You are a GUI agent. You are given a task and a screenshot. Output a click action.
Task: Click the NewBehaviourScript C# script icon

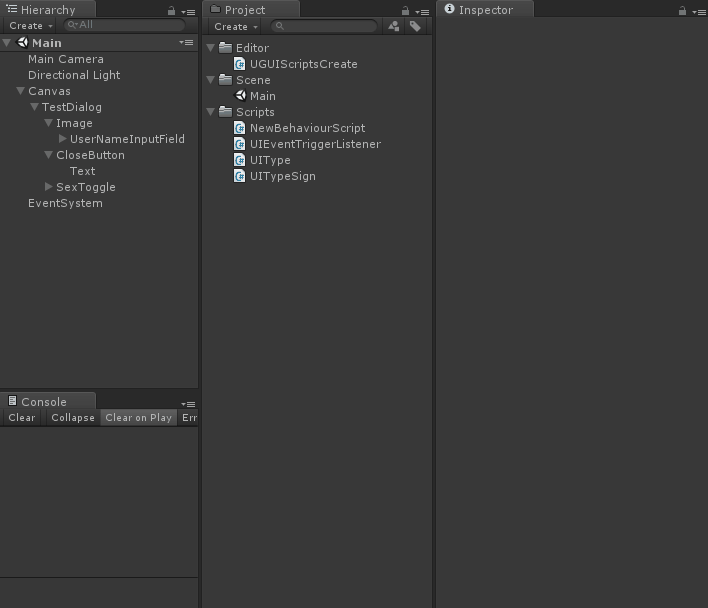coord(240,128)
